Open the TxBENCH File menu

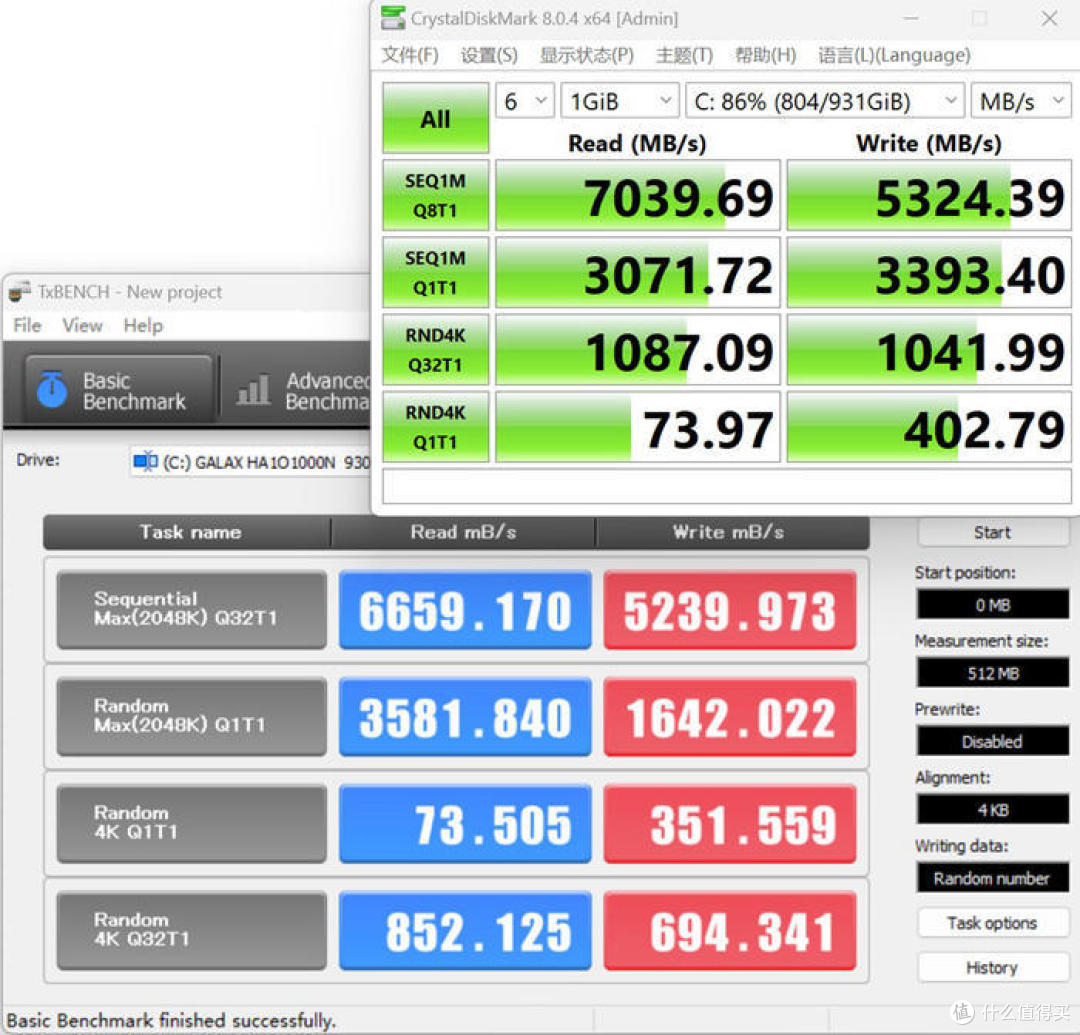coord(28,325)
